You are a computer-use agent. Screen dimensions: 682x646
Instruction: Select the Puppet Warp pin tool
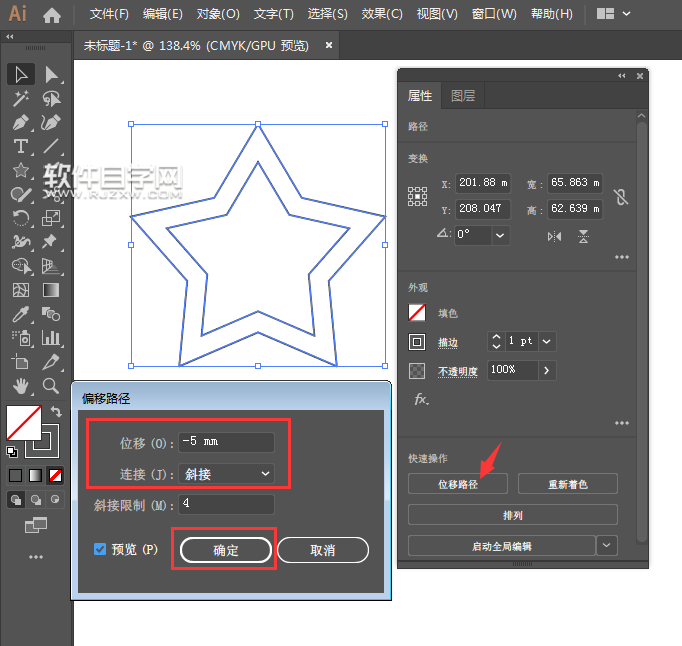(x=50, y=241)
